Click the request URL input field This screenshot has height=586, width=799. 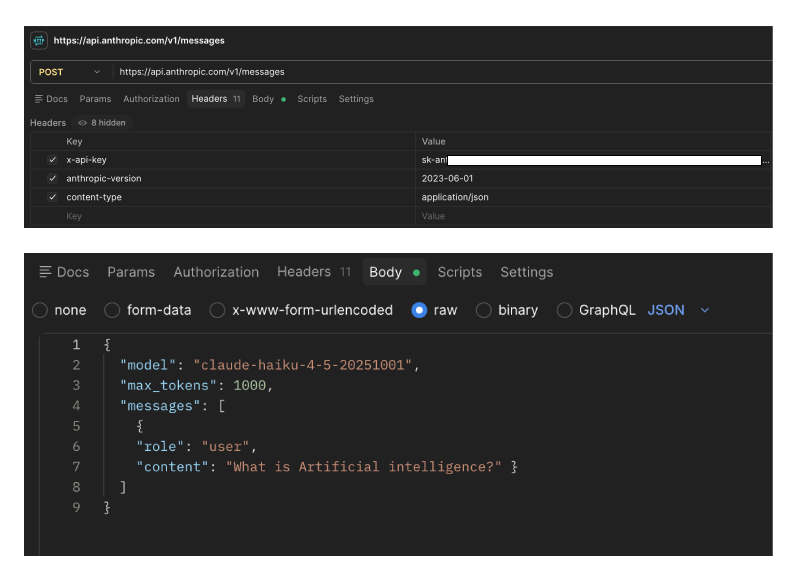(x=442, y=72)
